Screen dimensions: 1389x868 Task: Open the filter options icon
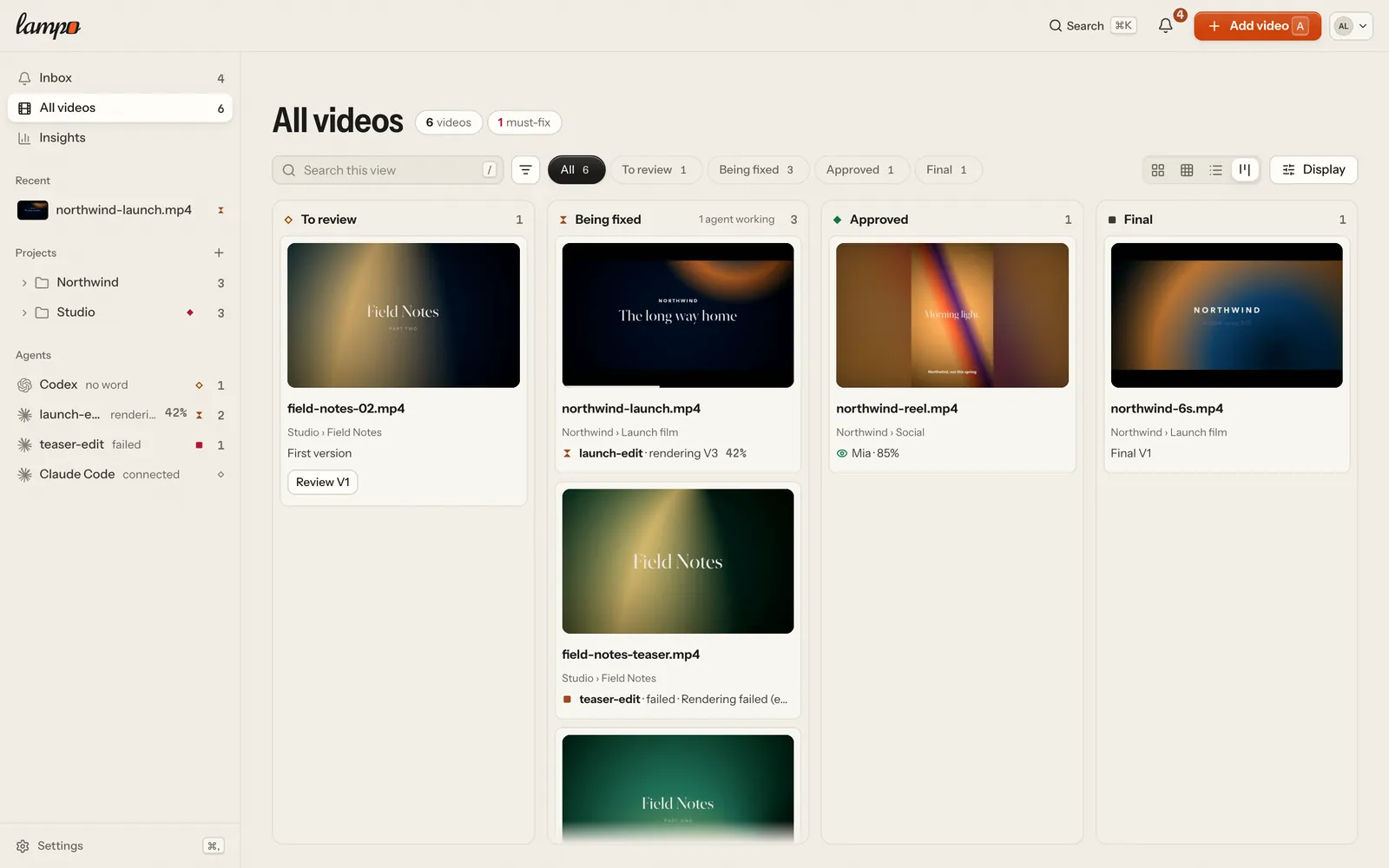click(525, 170)
